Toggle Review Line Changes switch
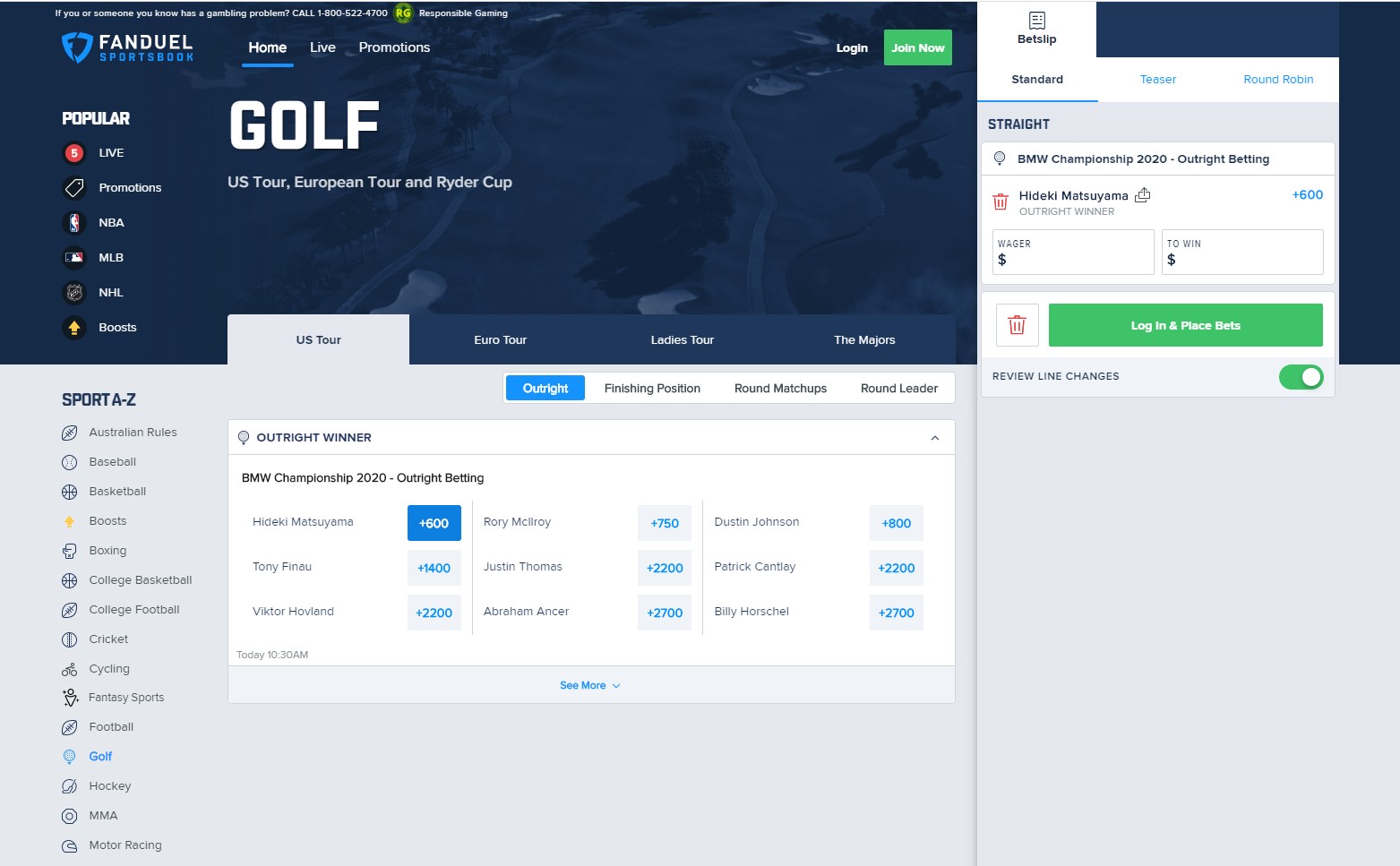This screenshot has width=1400, height=866. 1301,377
